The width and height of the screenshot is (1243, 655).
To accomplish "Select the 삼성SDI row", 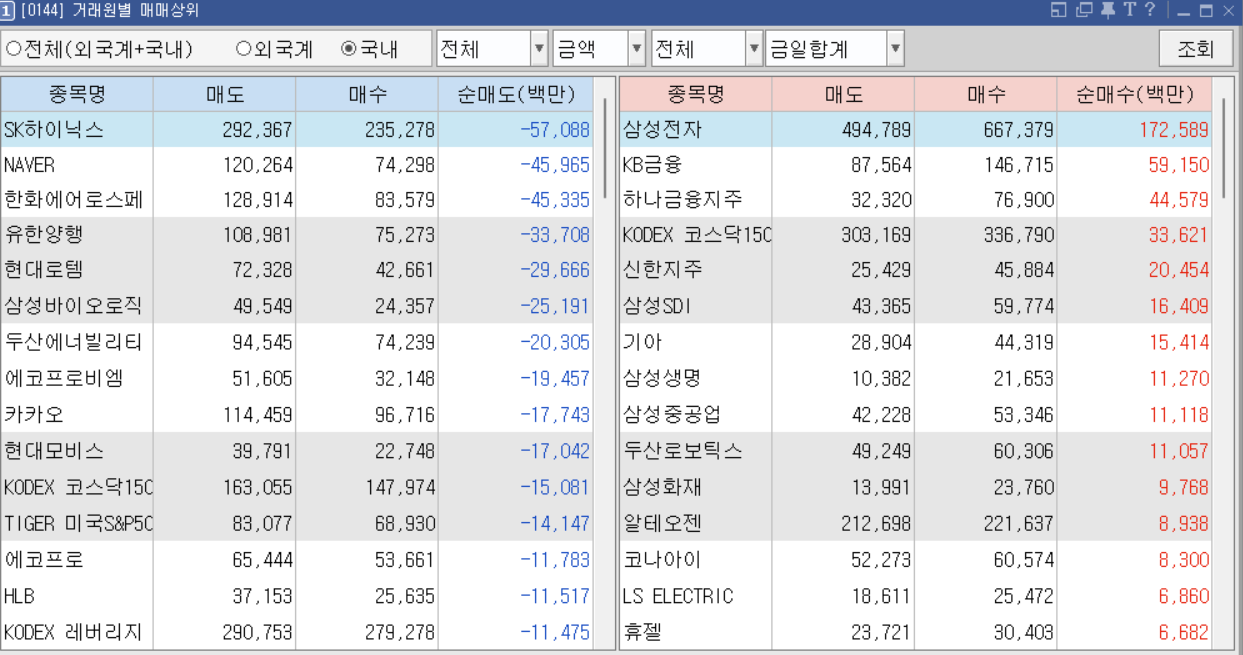I will click(915, 306).
